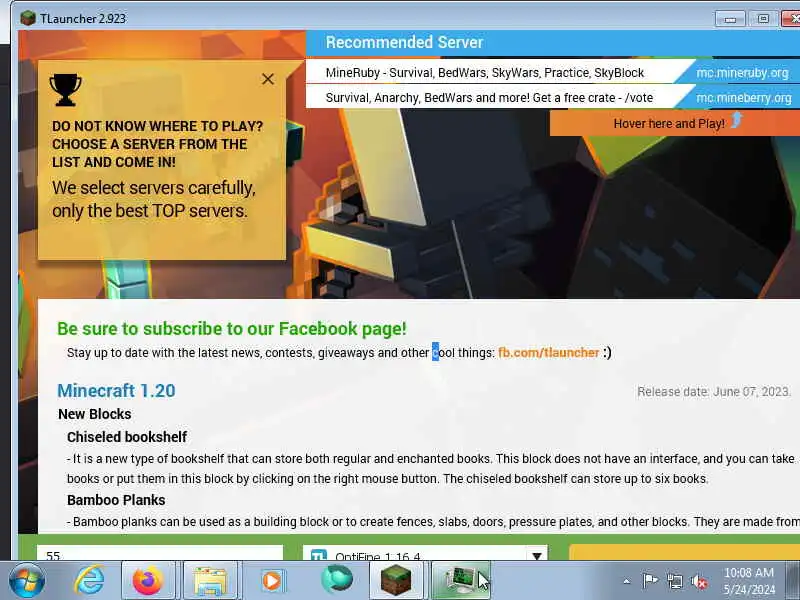Launch Internet Explorer from the taskbar
Viewport: 800px width, 600px height.
tap(90, 580)
